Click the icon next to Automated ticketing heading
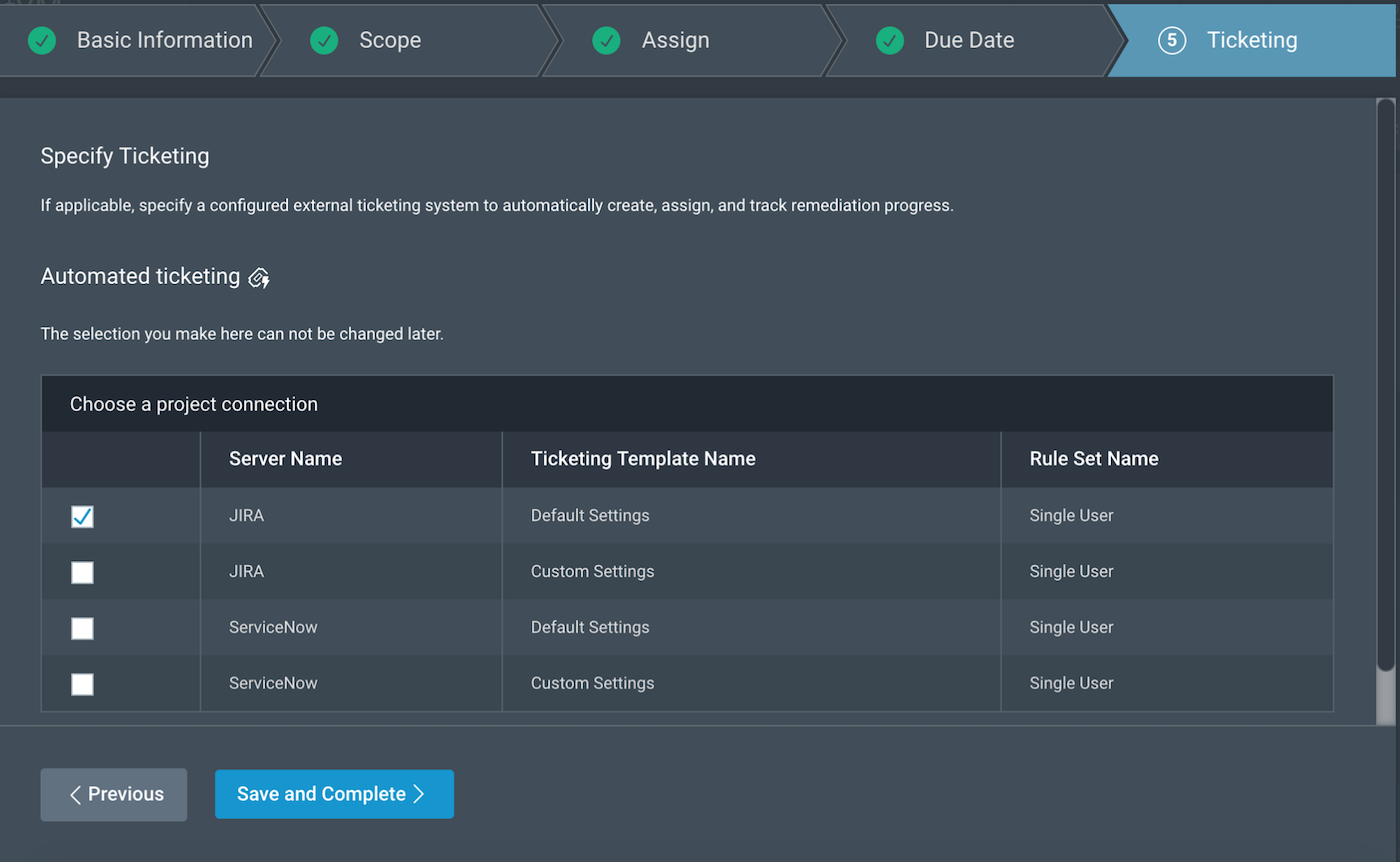 click(259, 278)
